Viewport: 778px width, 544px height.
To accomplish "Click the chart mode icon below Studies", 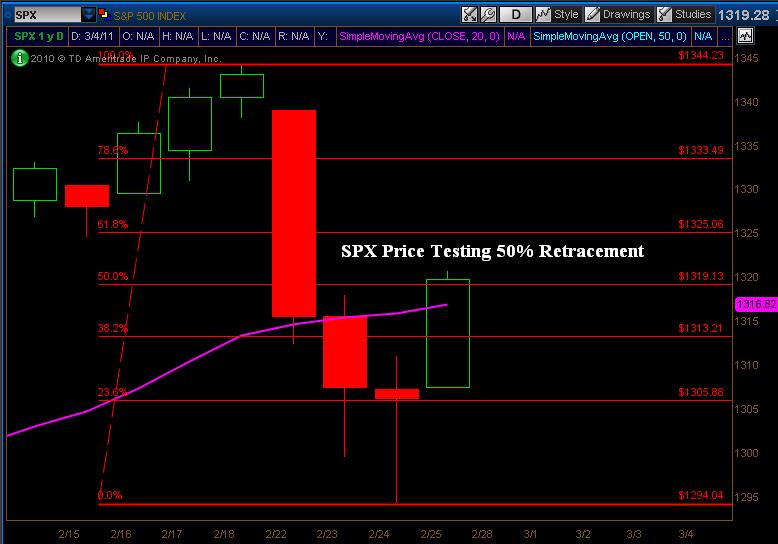I will [x=745, y=36].
